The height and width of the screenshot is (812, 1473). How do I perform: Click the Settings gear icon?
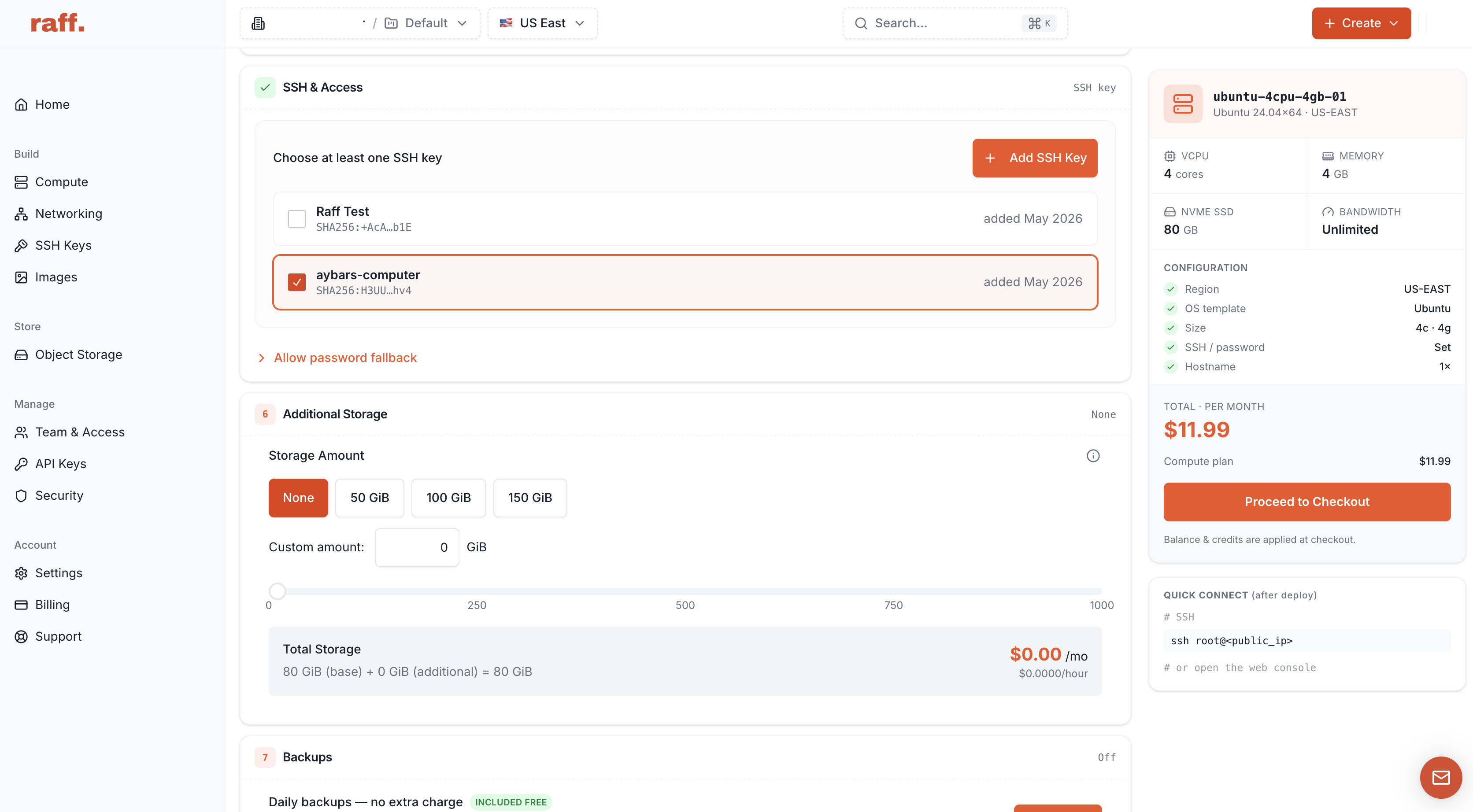21,573
